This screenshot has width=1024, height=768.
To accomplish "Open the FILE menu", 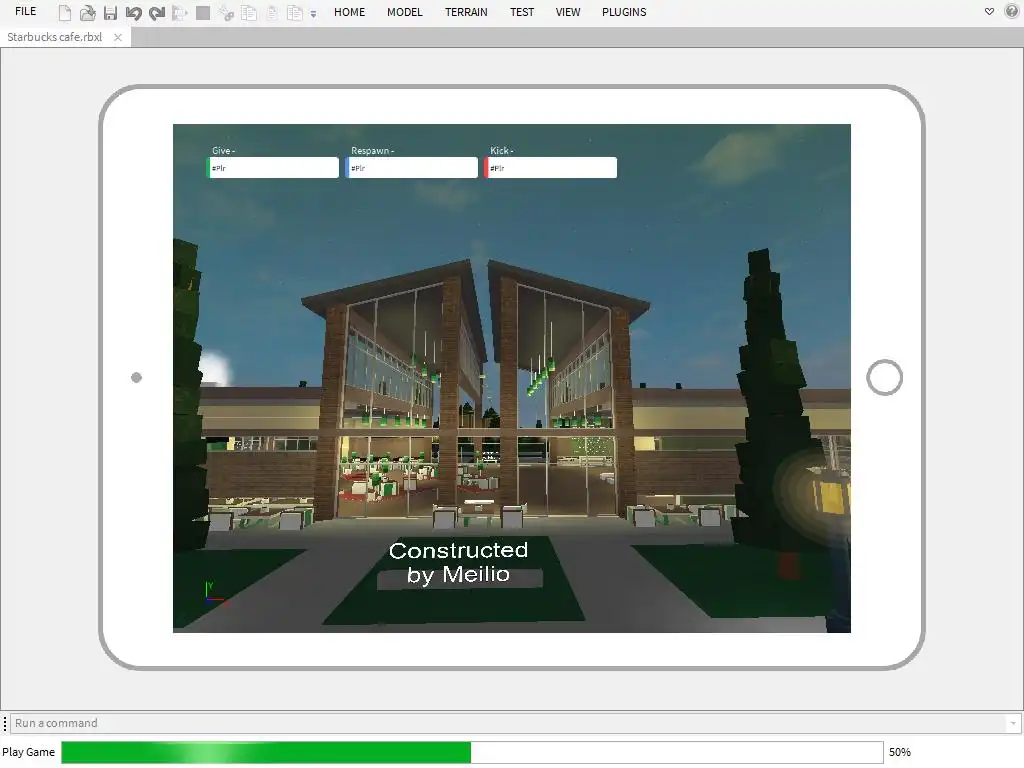I will pyautogui.click(x=25, y=11).
